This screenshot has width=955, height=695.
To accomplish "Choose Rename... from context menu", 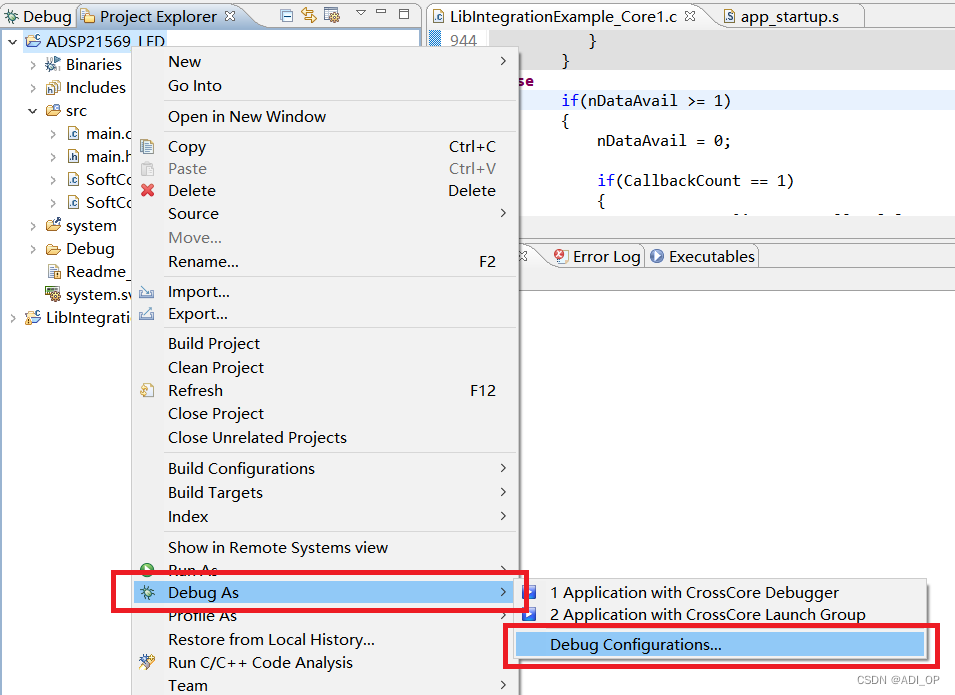I will [x=325, y=261].
